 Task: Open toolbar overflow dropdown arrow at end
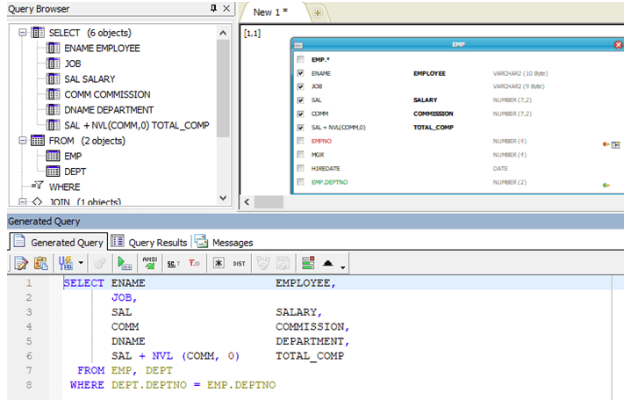tap(343, 267)
